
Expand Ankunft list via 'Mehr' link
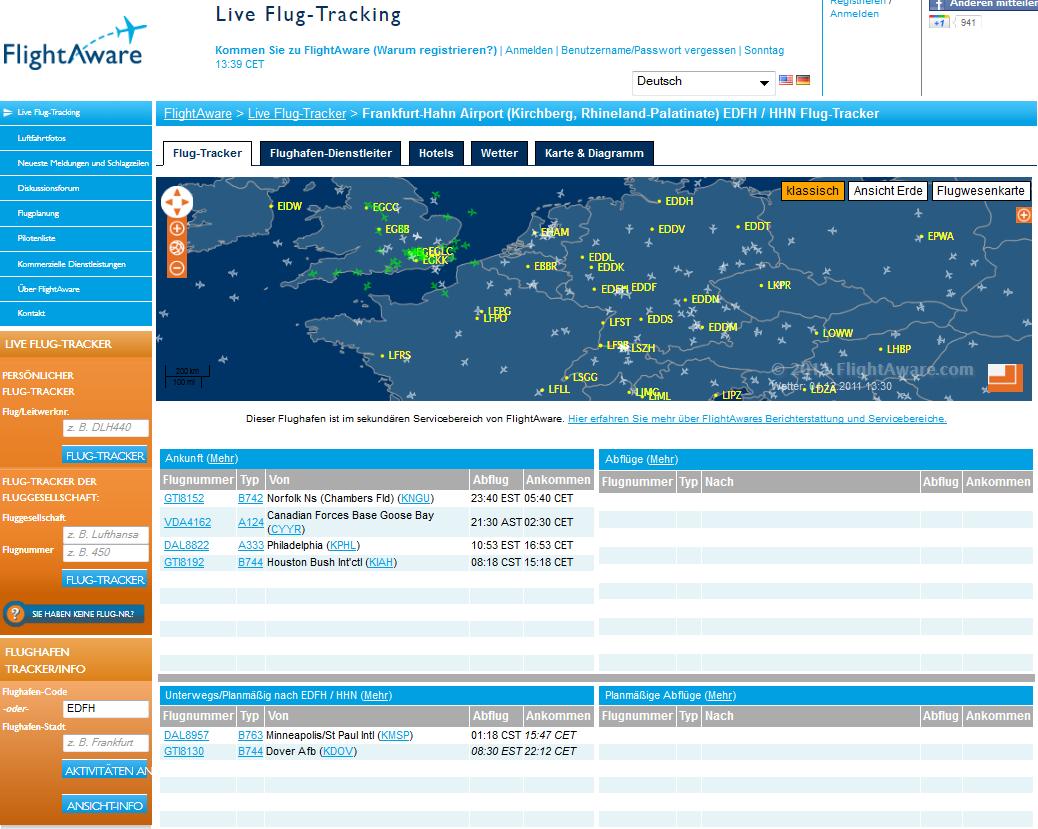point(221,459)
